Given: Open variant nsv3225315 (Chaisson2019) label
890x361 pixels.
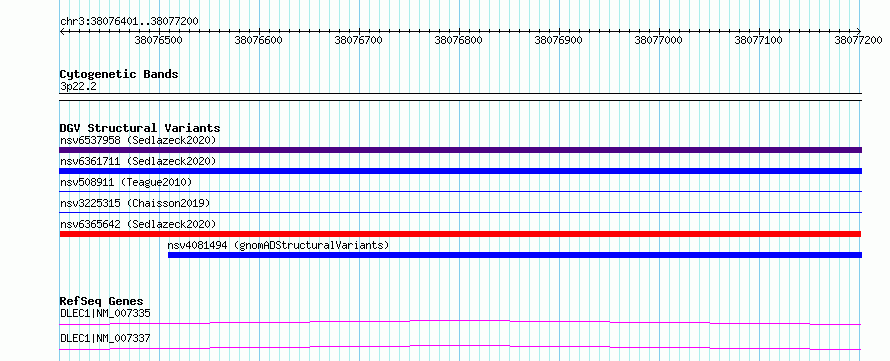Looking at the screenshot, I should (135, 203).
